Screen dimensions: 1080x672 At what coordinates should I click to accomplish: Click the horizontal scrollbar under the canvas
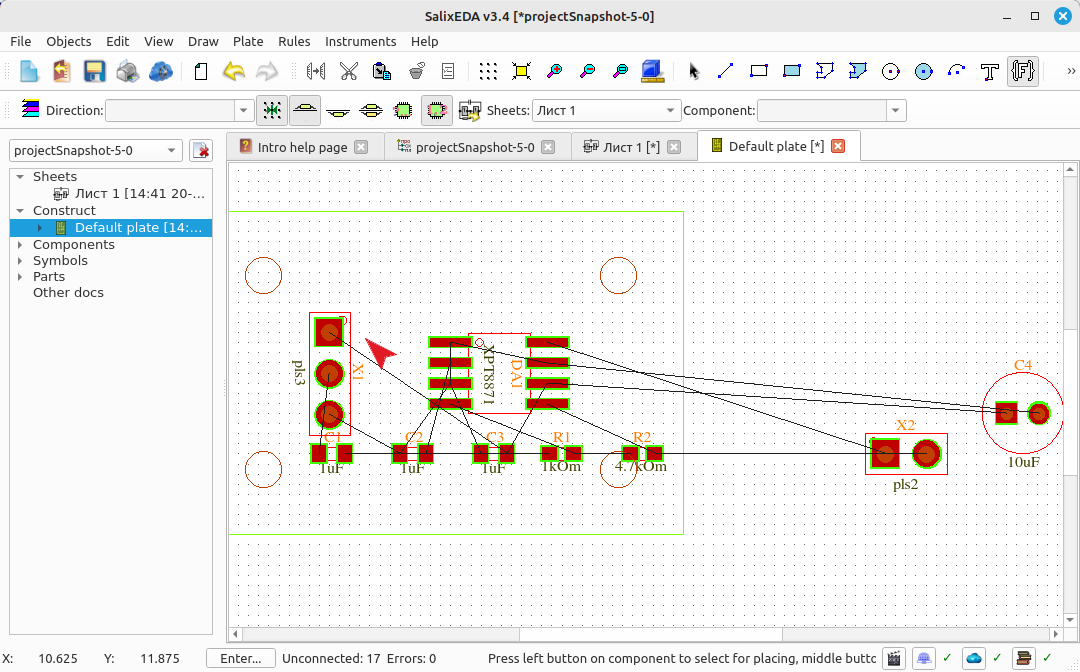tap(650, 633)
